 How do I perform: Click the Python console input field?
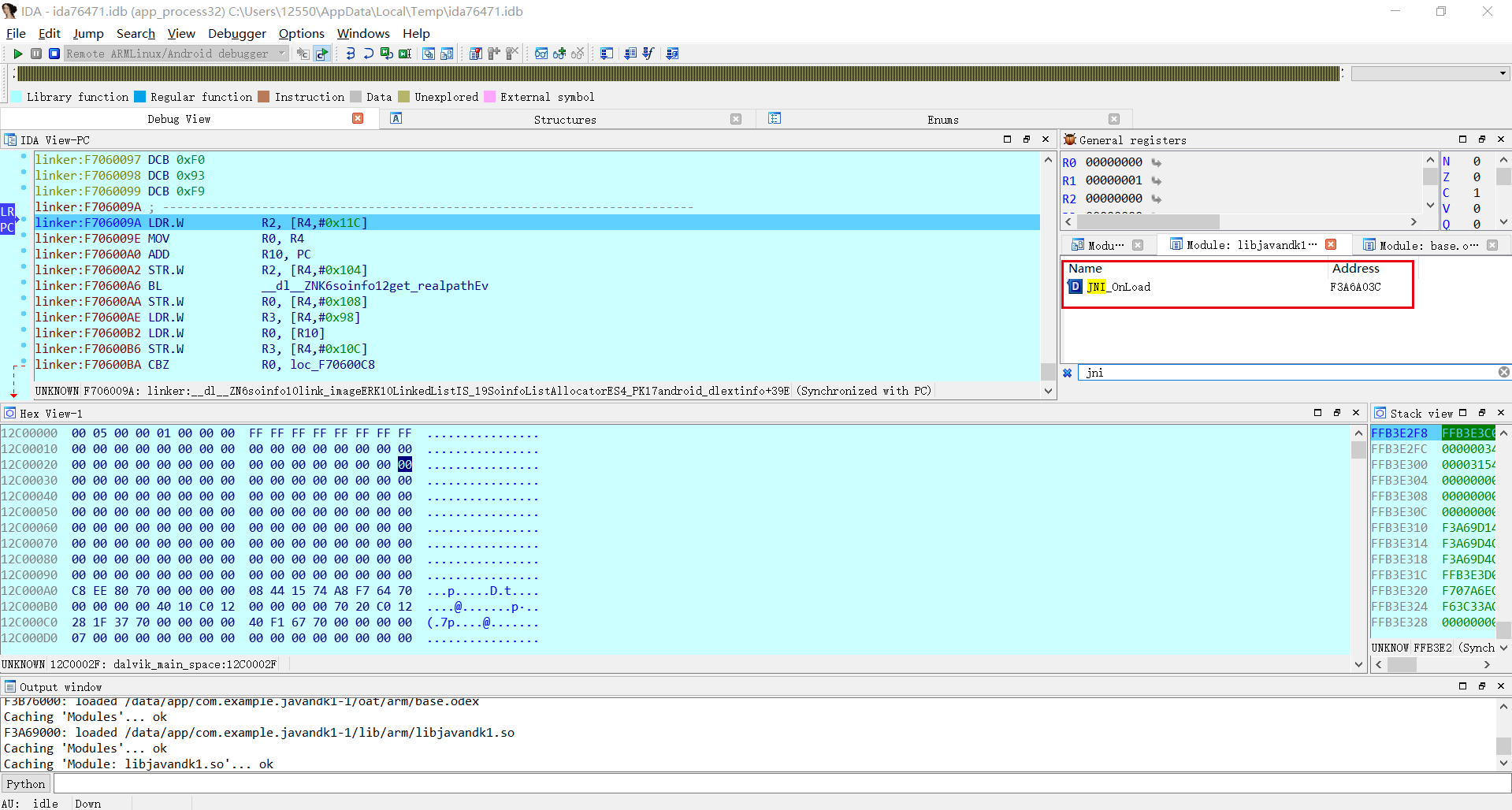(782, 784)
